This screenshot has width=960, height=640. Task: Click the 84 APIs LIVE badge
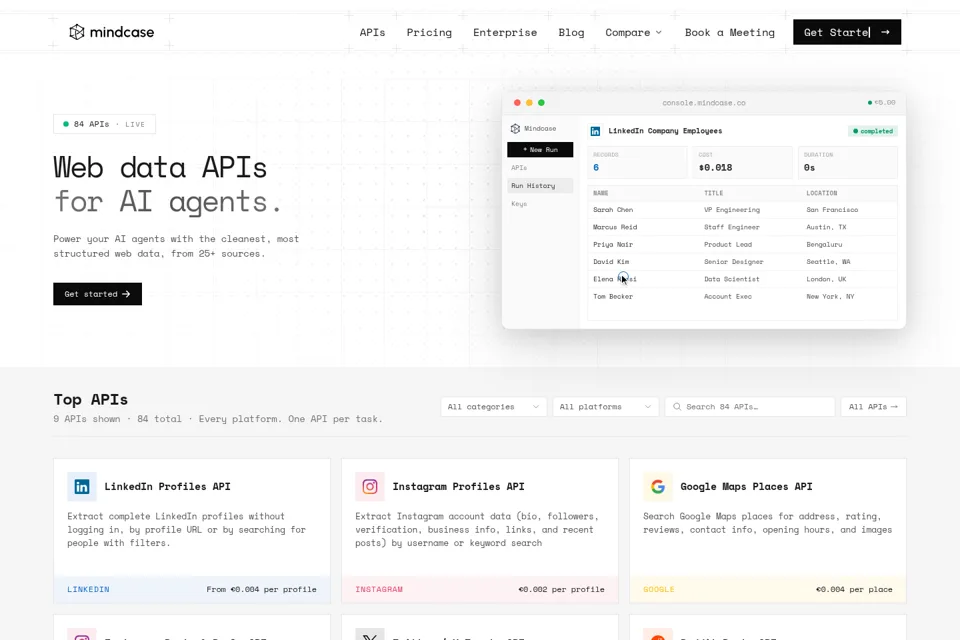(104, 124)
